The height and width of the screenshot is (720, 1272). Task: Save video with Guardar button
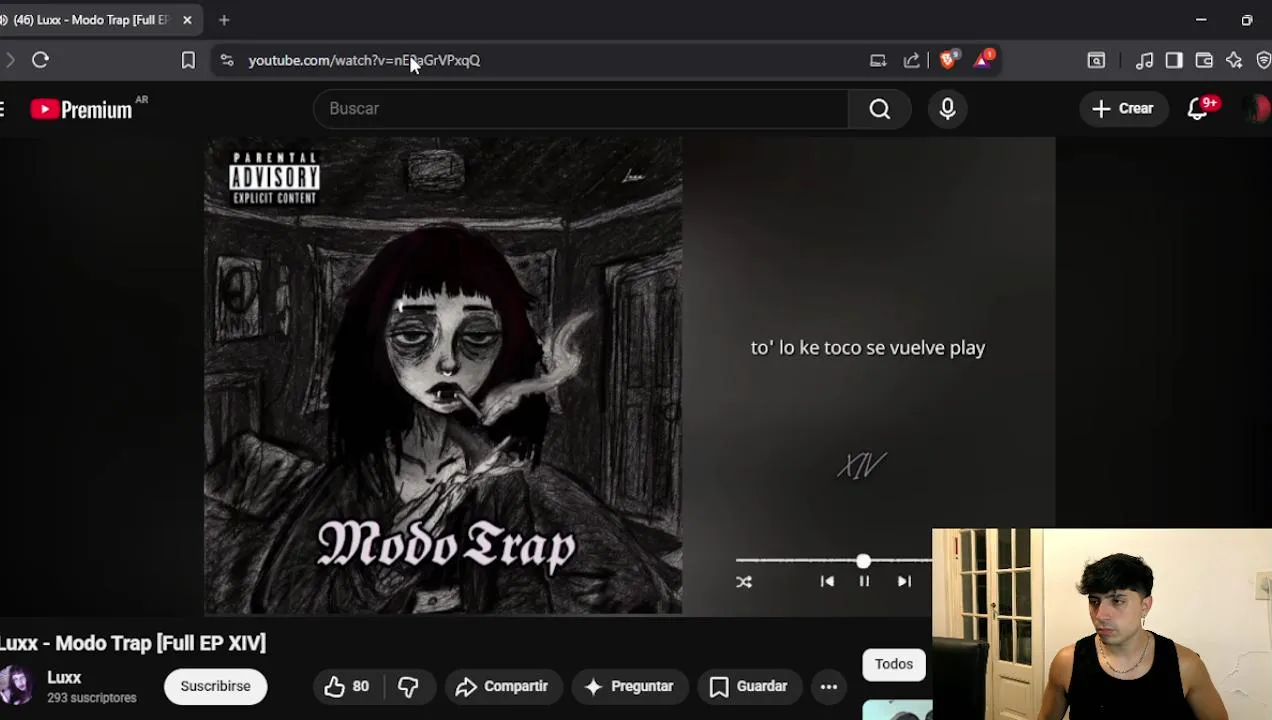pos(748,686)
